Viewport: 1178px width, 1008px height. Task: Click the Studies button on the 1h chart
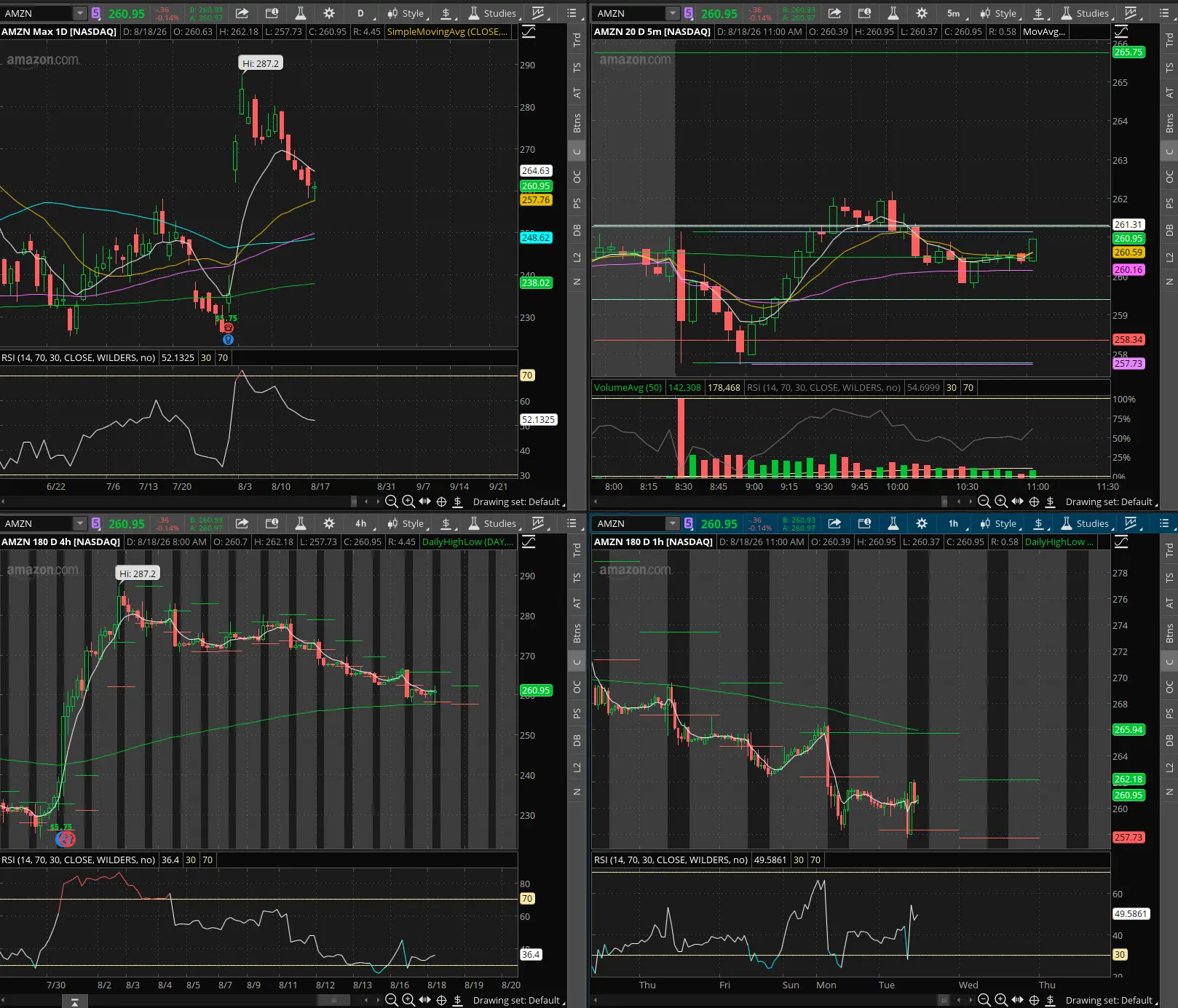[1086, 523]
